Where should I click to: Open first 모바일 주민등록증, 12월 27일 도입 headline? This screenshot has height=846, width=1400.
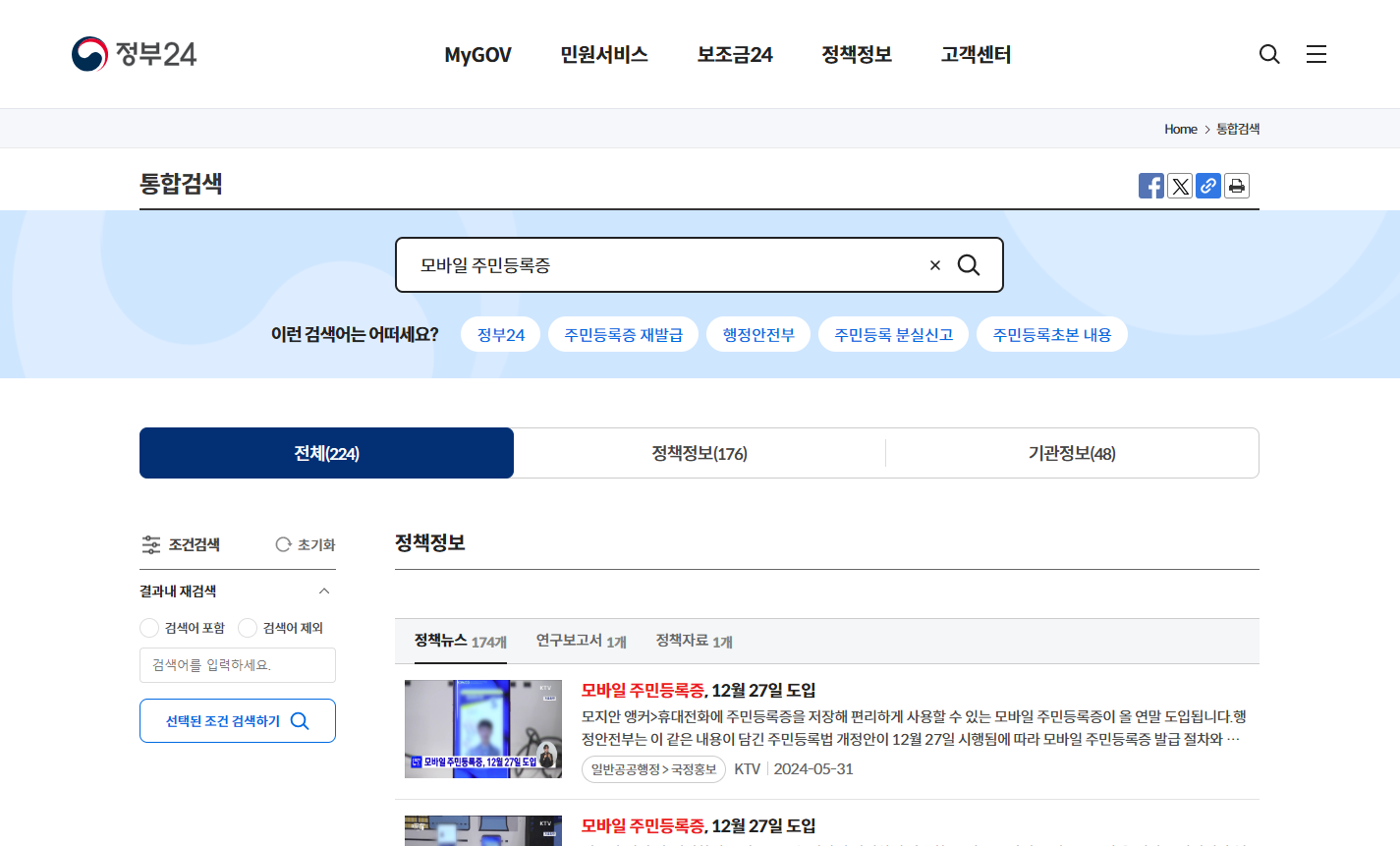[x=699, y=691]
